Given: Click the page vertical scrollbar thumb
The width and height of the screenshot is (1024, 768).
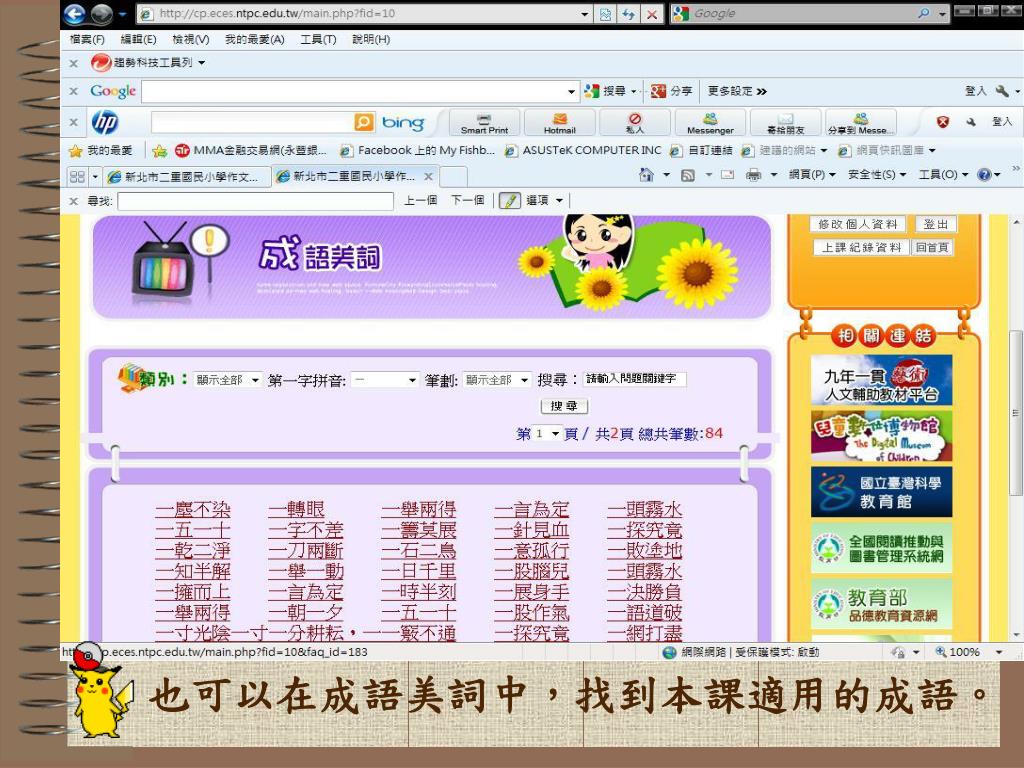Looking at the screenshot, I should [x=1016, y=413].
